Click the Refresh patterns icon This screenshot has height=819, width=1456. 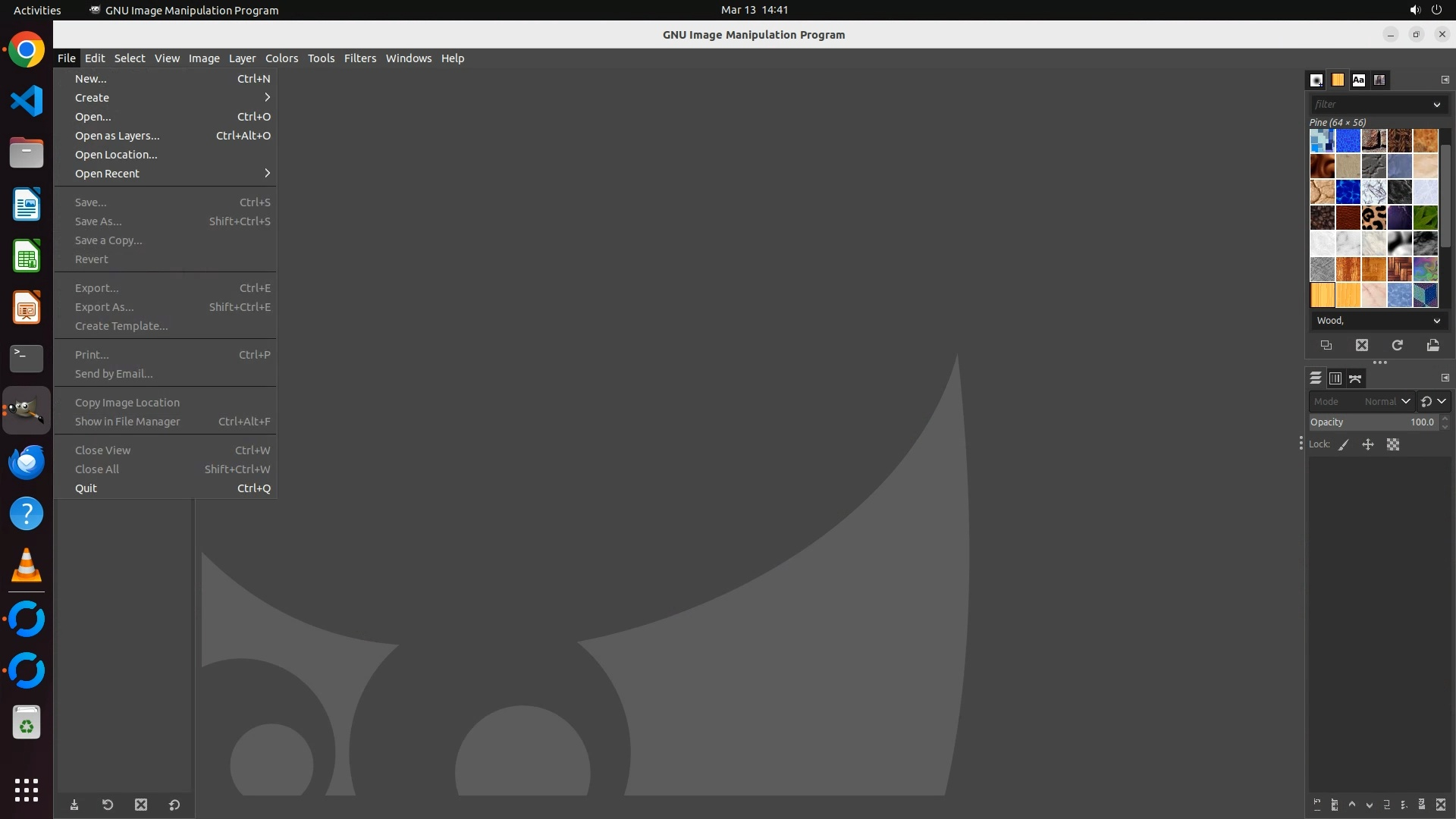(1397, 345)
